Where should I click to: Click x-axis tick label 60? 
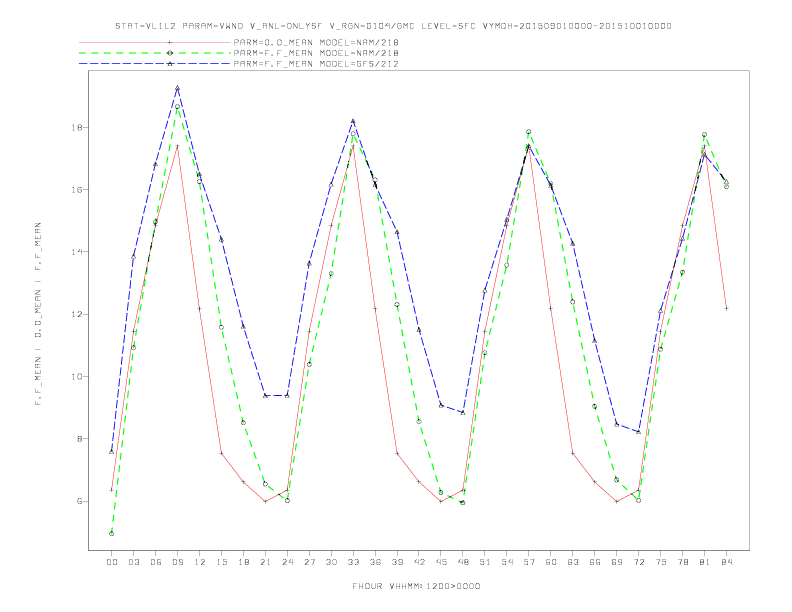click(551, 562)
